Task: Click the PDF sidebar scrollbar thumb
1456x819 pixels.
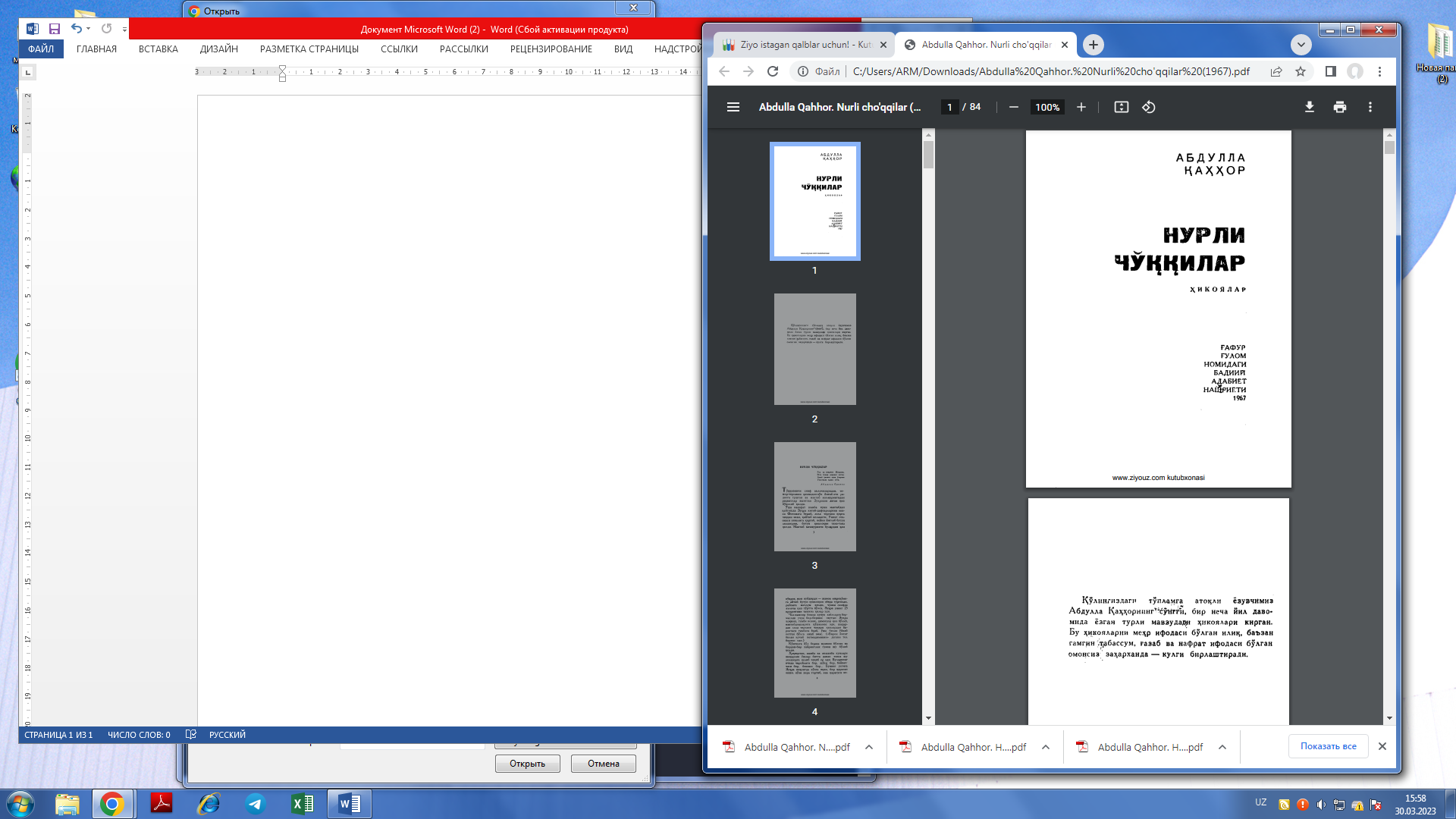Action: coord(928,155)
